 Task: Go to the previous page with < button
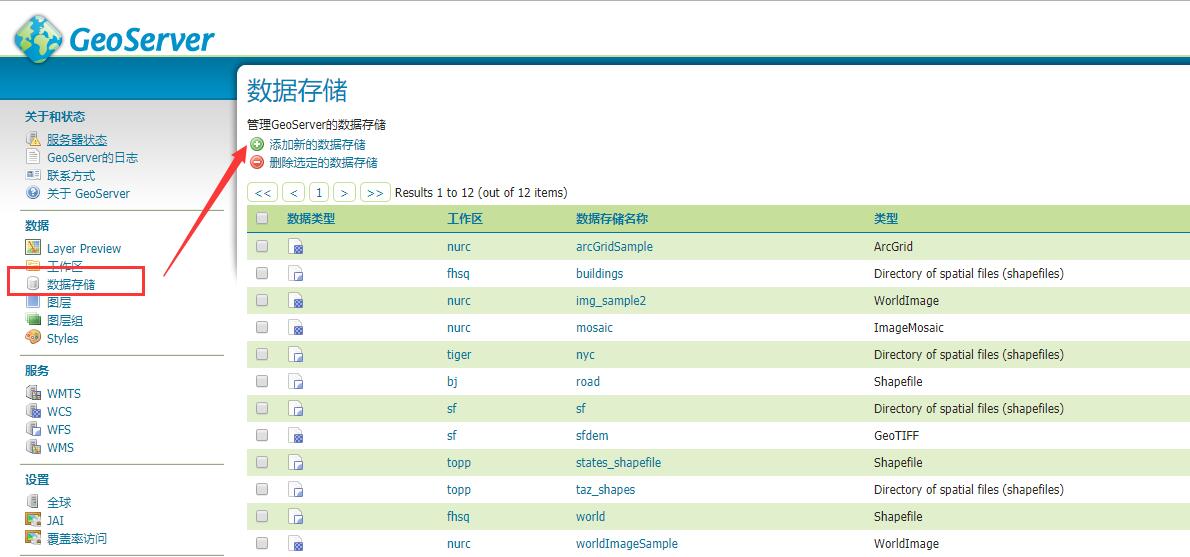point(293,193)
